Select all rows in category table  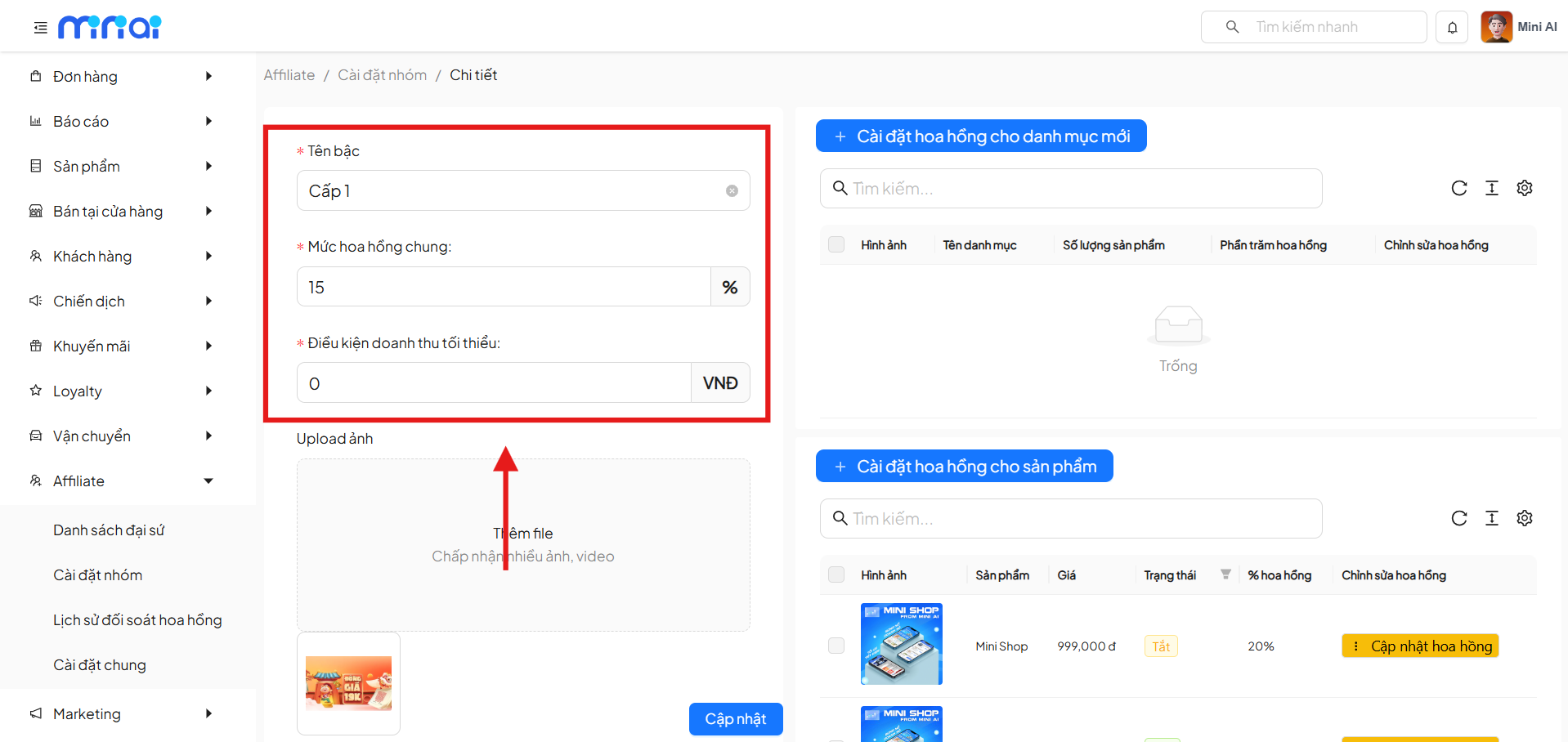(836, 245)
